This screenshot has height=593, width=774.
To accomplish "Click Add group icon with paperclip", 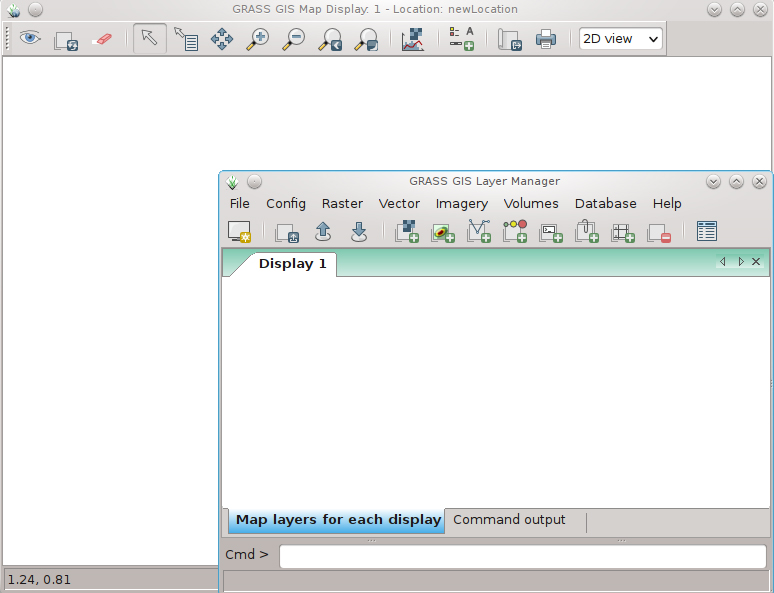I will 587,231.
